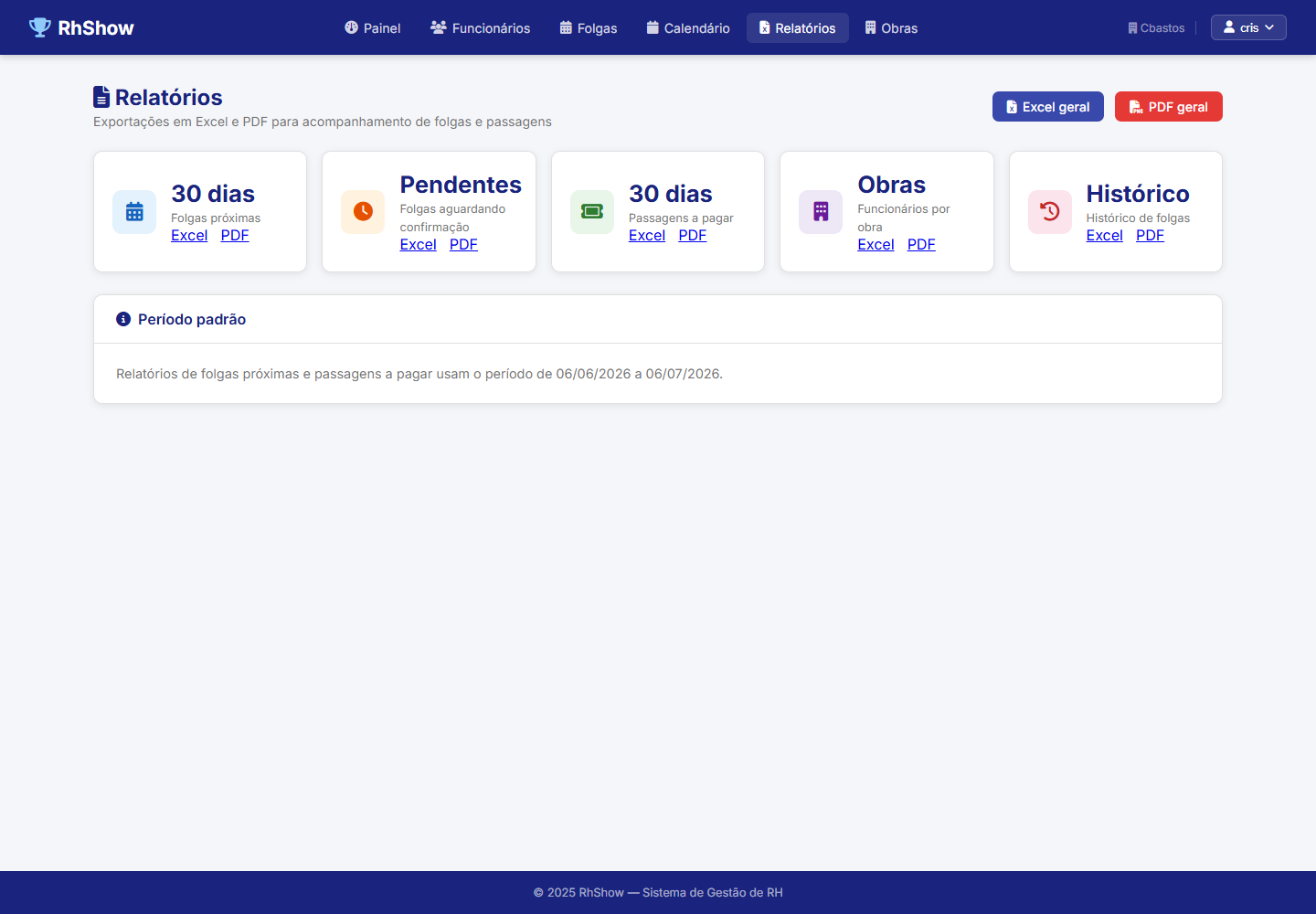Screen dimensions: 1316x914
Task: Click the user avatar icon beside cris
Action: click(x=1229, y=27)
